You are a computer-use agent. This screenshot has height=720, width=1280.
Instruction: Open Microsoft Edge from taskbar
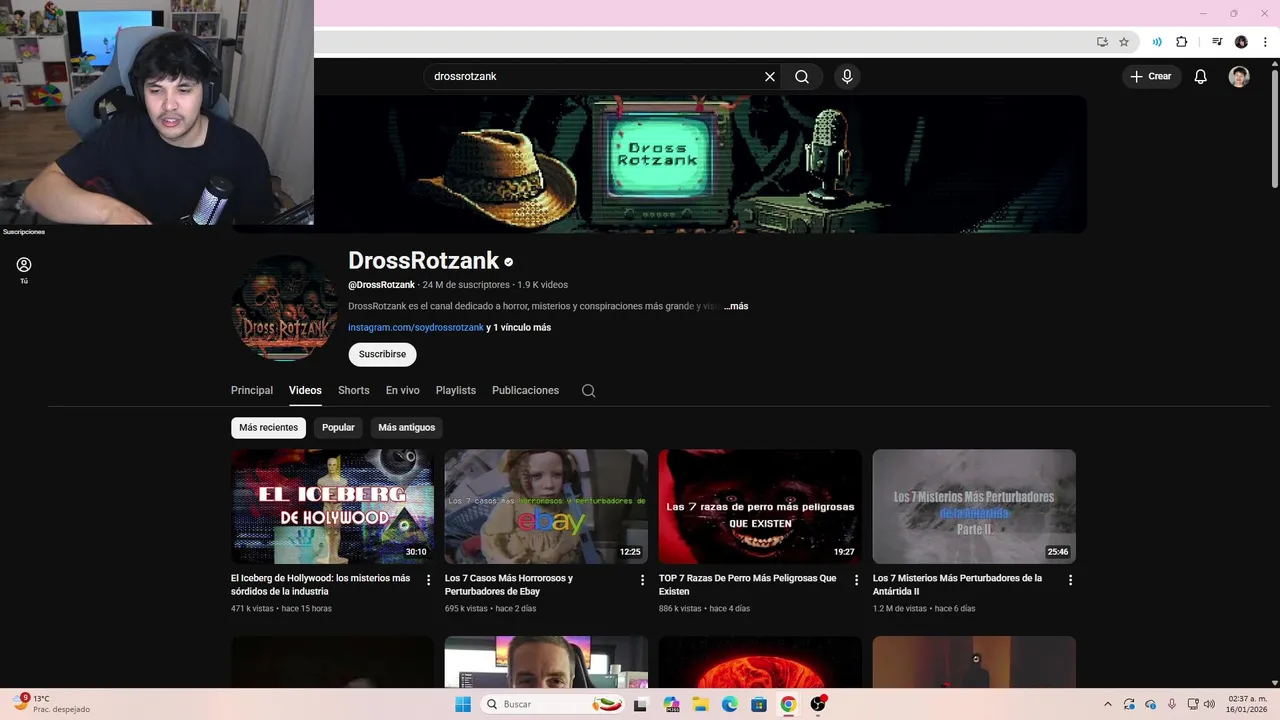(x=730, y=704)
